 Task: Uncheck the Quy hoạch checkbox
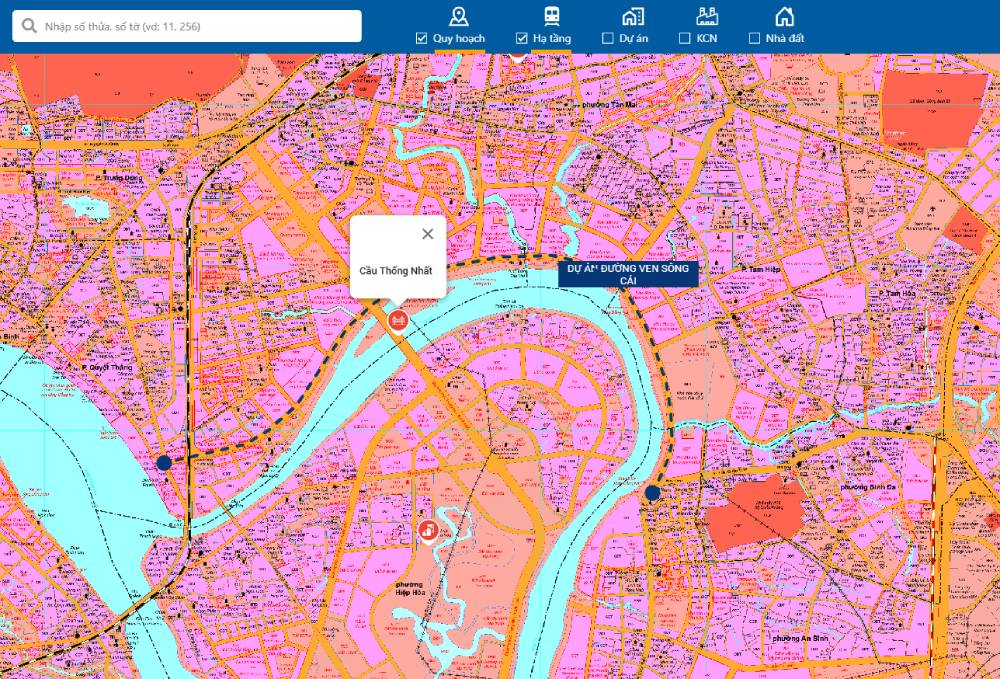[422, 38]
